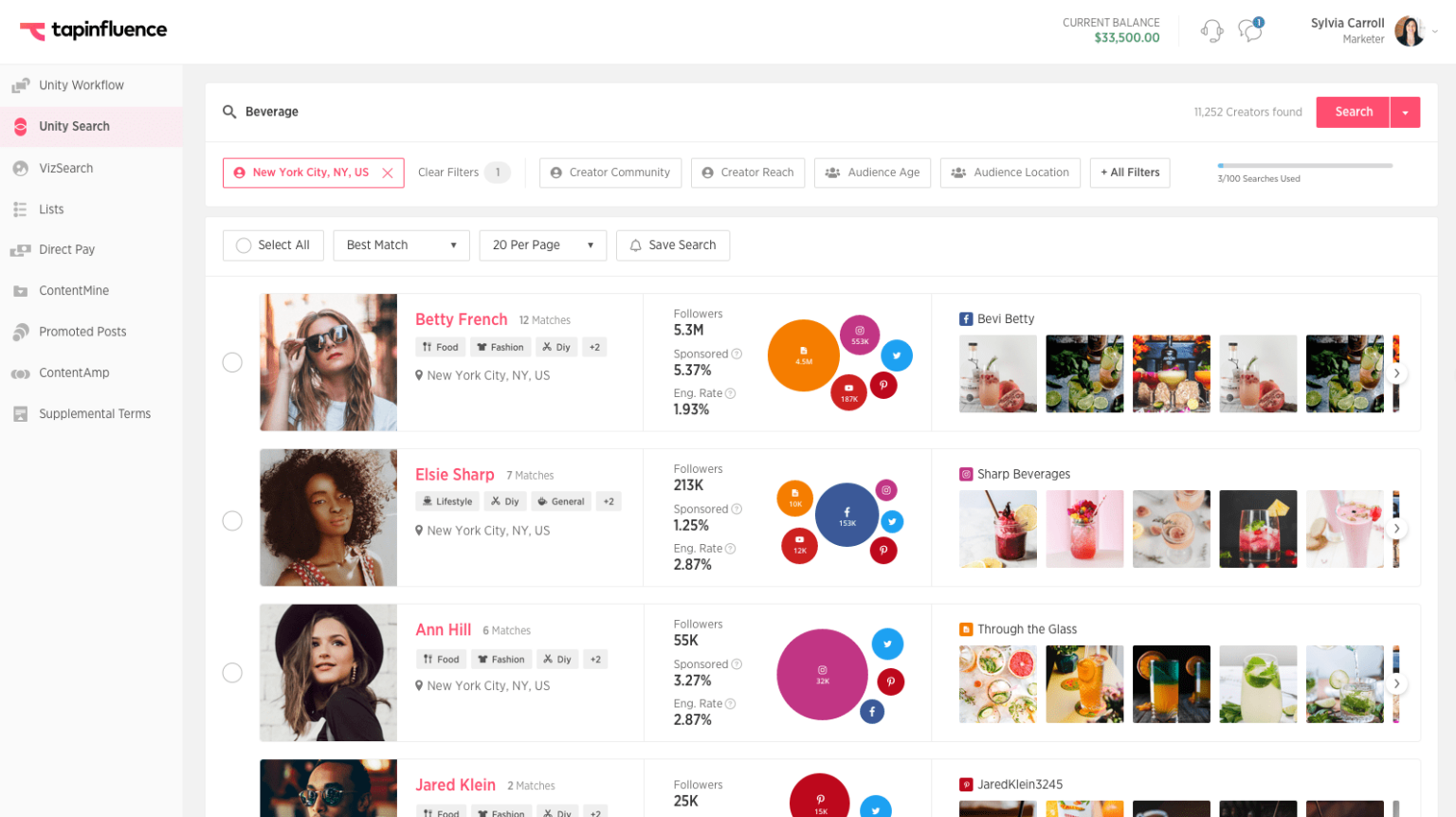Click the Search button
The width and height of the screenshot is (1456, 817).
click(x=1353, y=111)
